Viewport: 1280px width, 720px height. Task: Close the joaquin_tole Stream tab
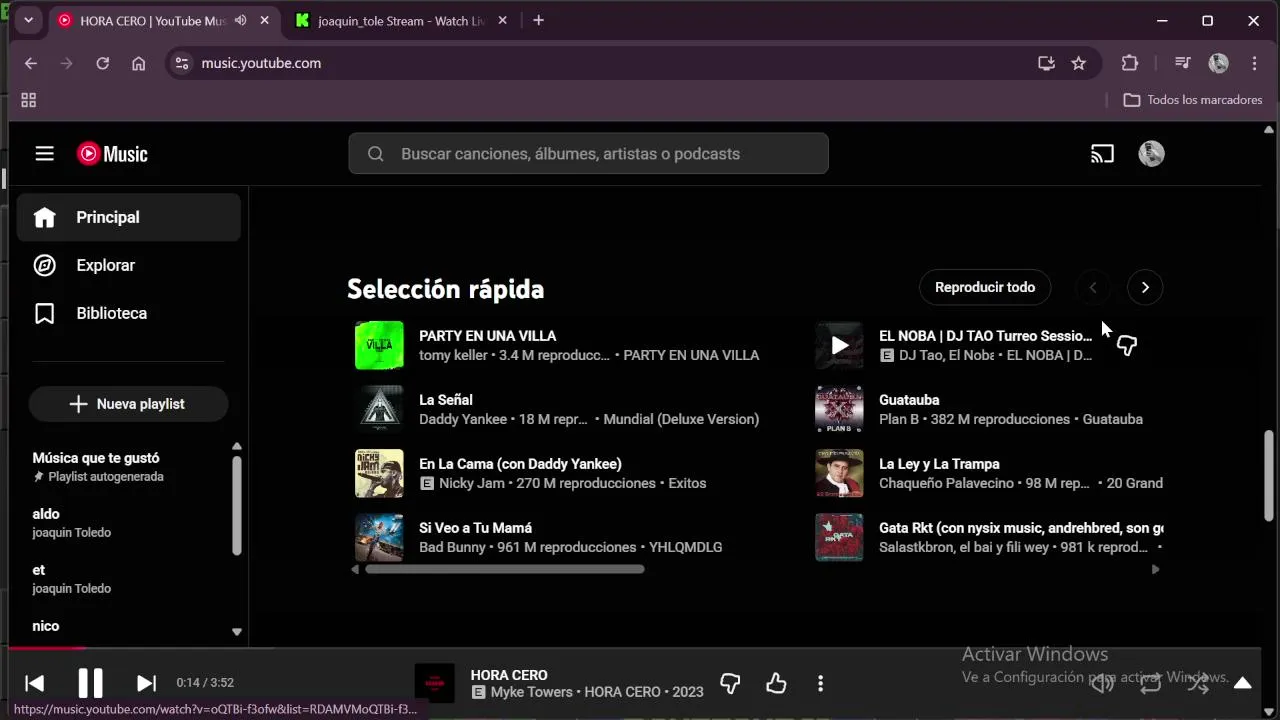502,21
